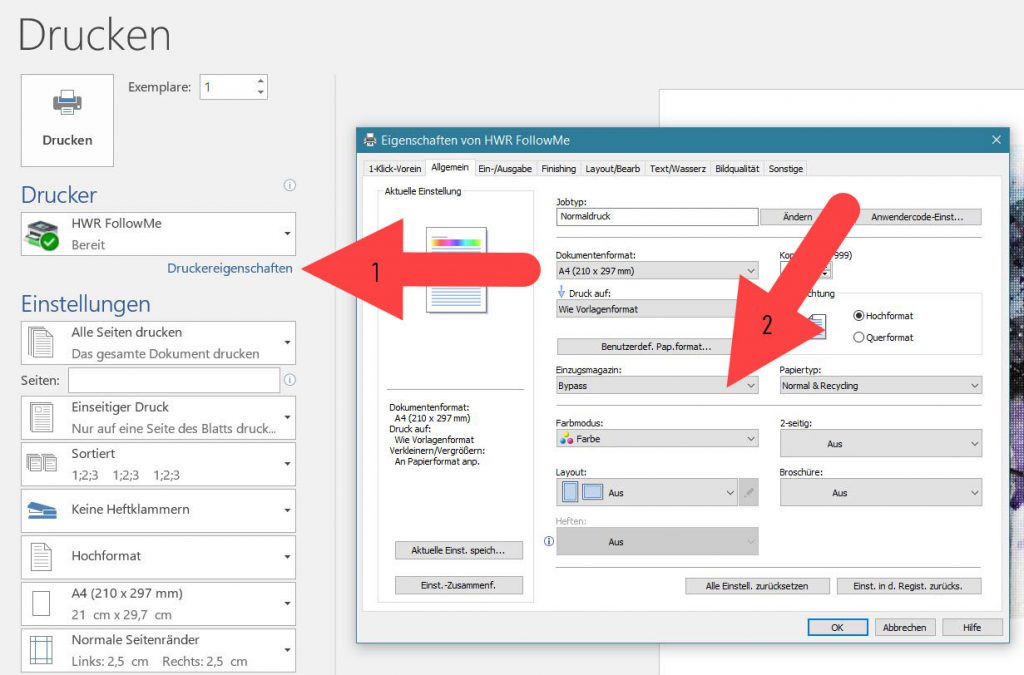Open the A4 paper size dropdown in Word
1024x675 pixels.
click(x=158, y=604)
